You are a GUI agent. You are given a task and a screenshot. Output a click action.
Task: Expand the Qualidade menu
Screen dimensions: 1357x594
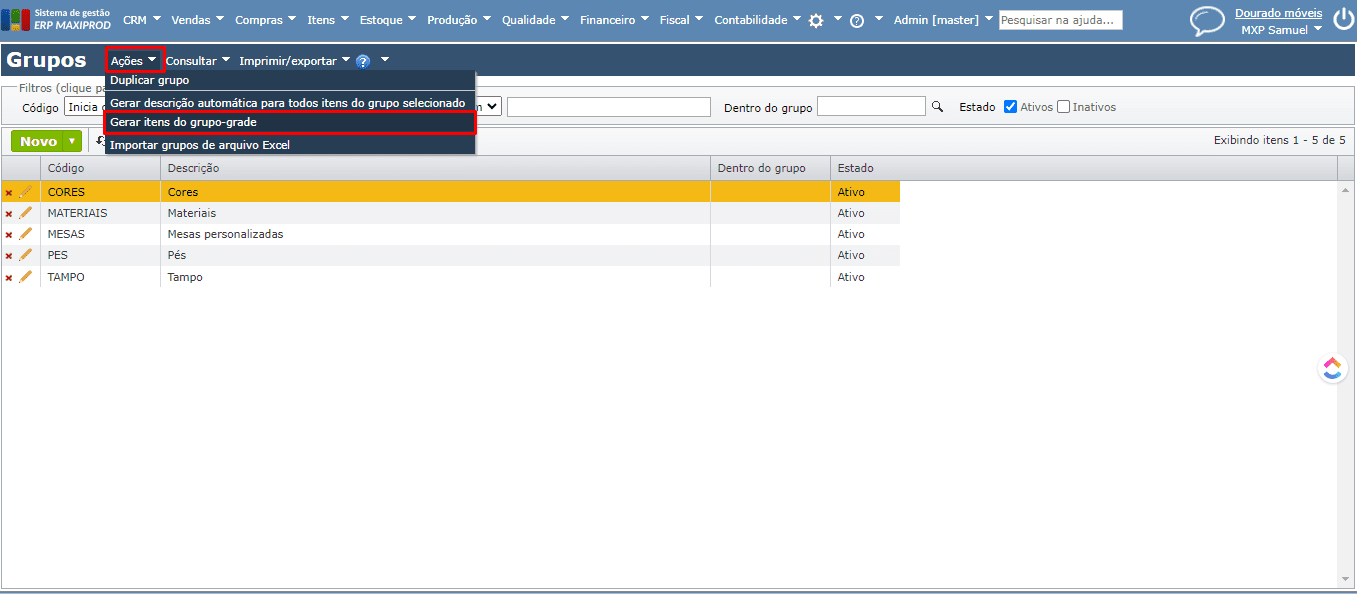coord(536,20)
